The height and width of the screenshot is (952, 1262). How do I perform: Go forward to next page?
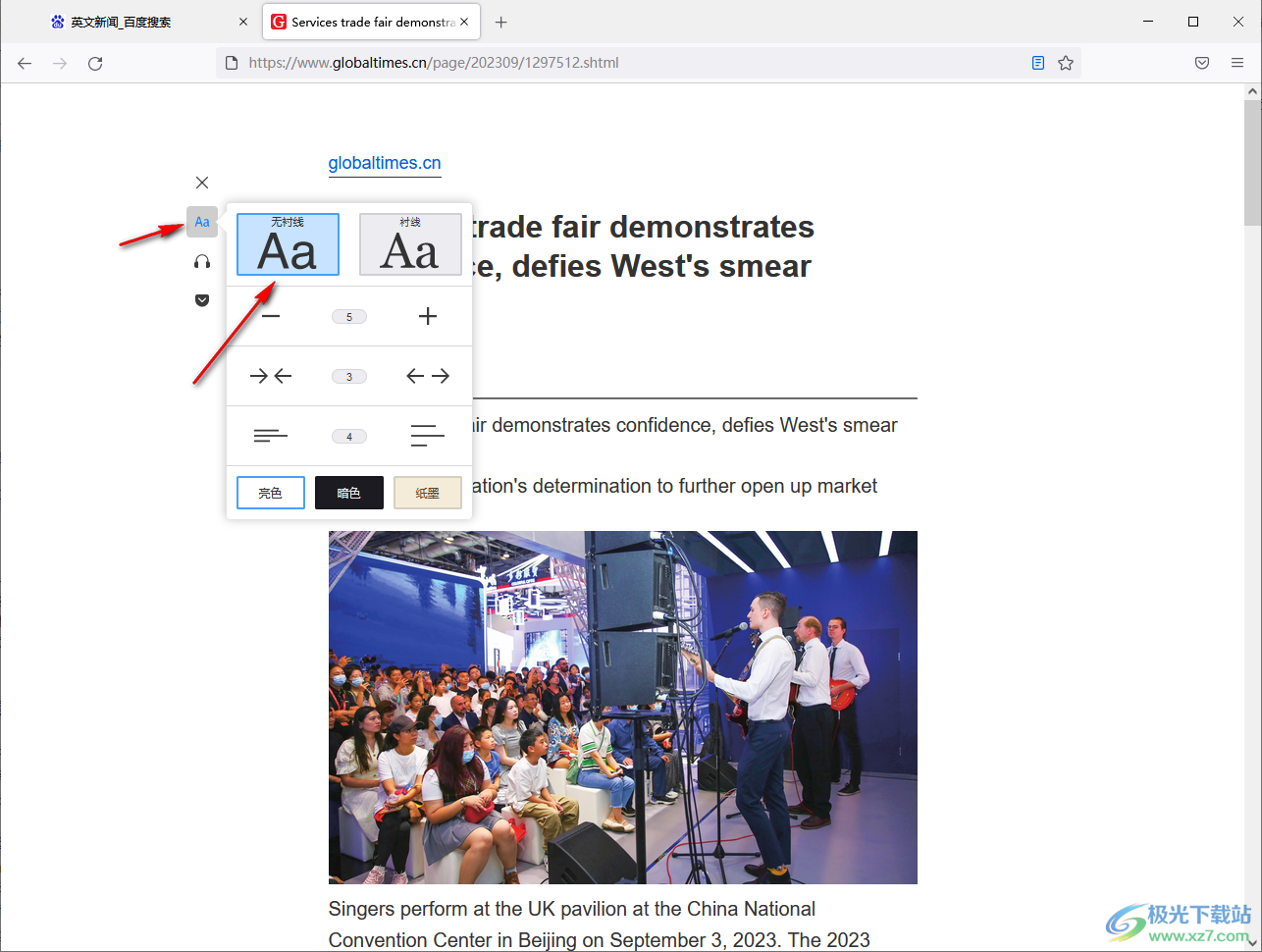click(60, 63)
